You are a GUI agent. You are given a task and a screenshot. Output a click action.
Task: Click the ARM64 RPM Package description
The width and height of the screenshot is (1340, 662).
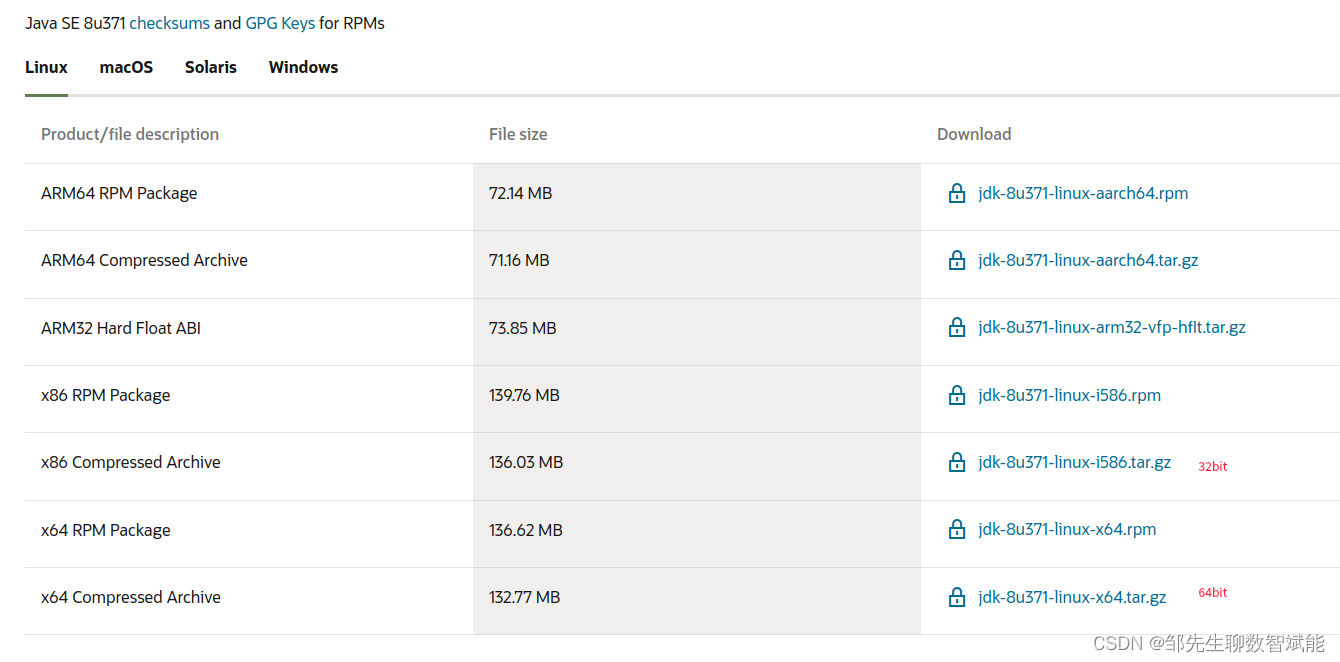tap(119, 193)
